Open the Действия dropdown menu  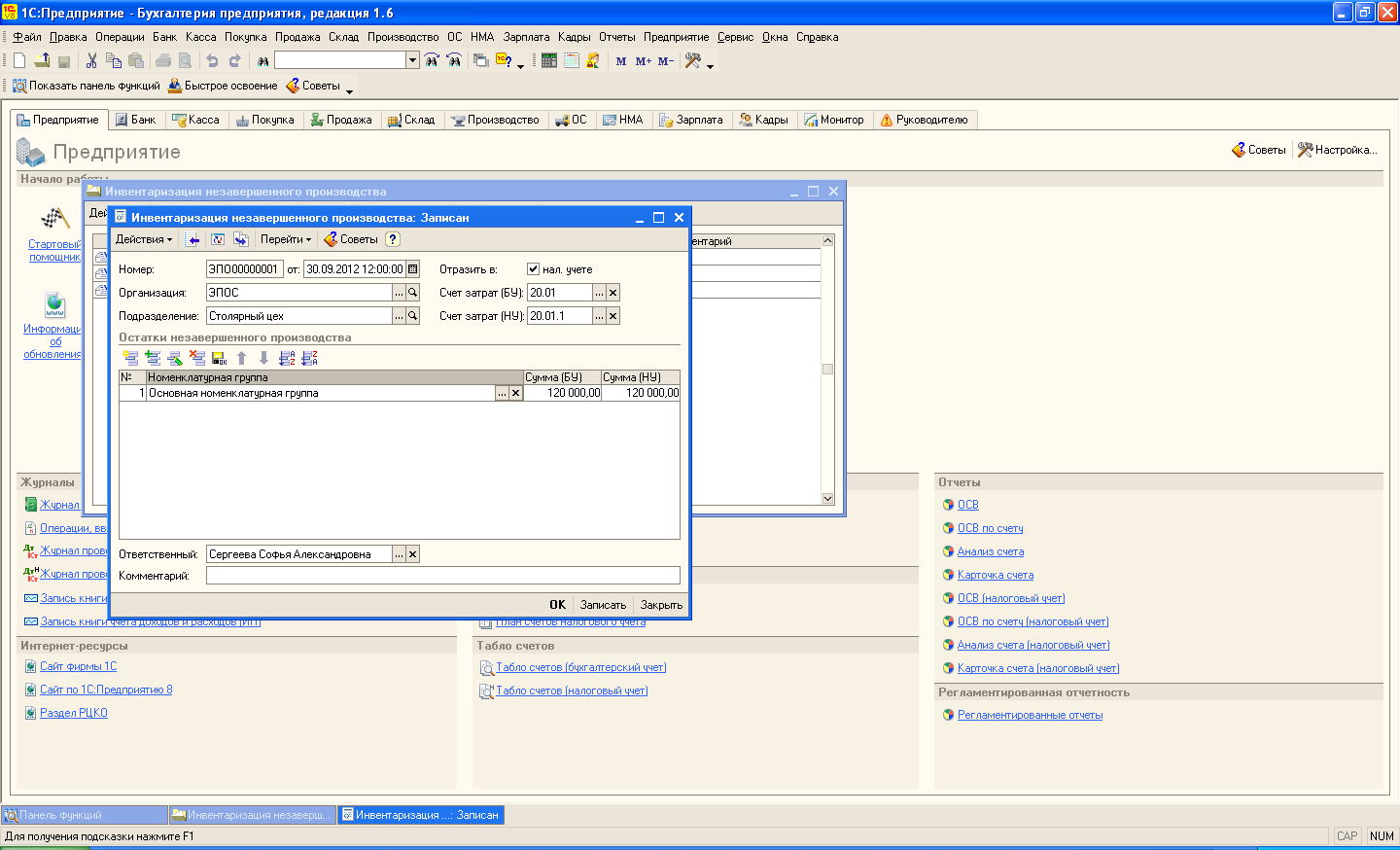tap(144, 239)
